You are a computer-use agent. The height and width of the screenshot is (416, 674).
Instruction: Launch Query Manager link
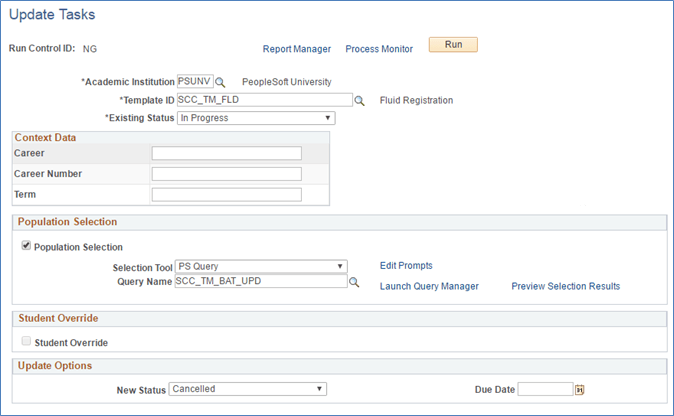point(429,286)
